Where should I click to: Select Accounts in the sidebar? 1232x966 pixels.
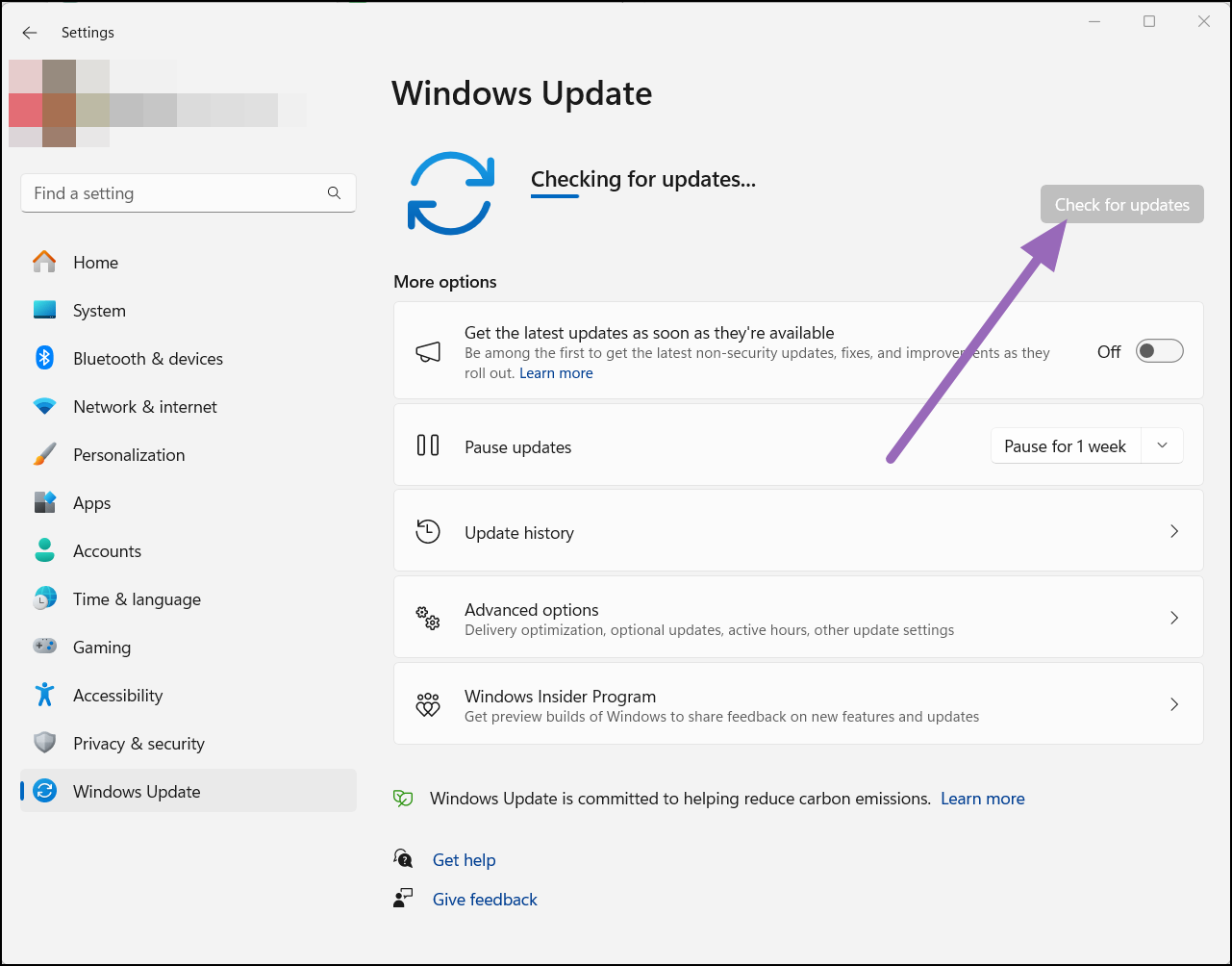point(107,550)
